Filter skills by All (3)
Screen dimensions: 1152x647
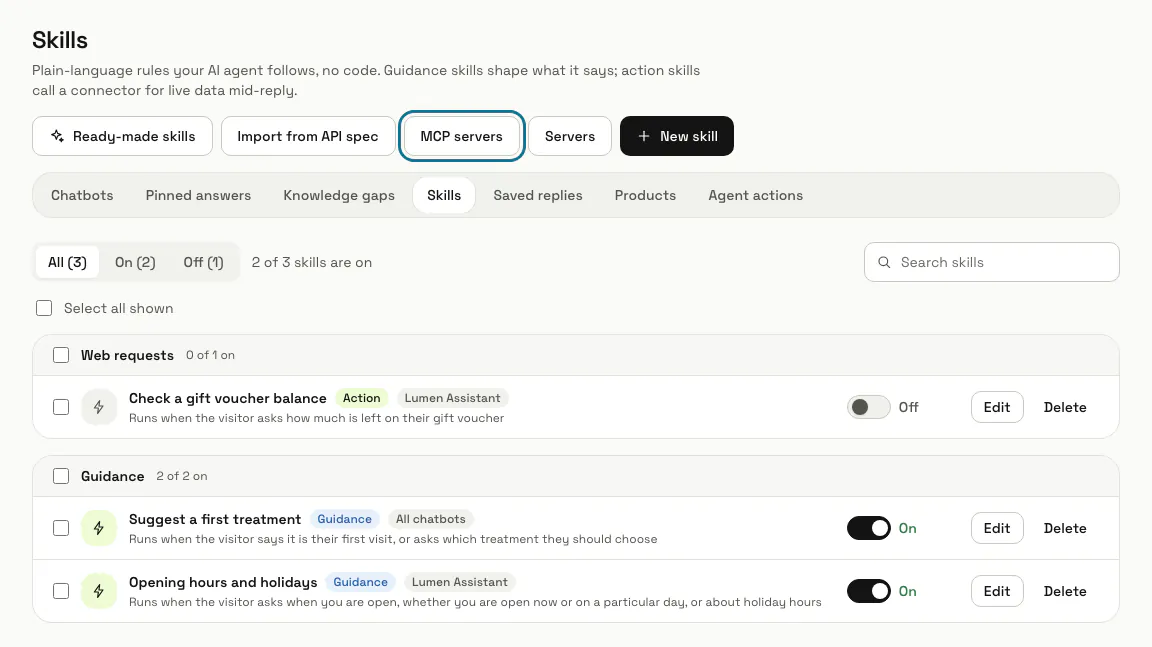[x=68, y=262]
